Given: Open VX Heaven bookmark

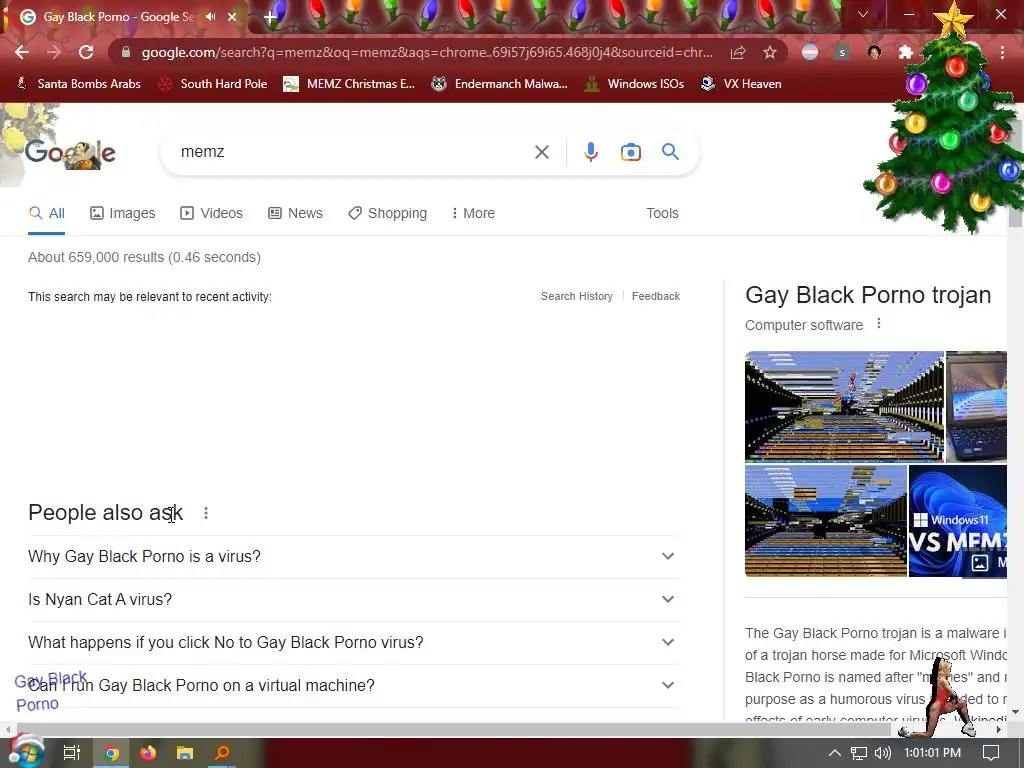Looking at the screenshot, I should 741,84.
